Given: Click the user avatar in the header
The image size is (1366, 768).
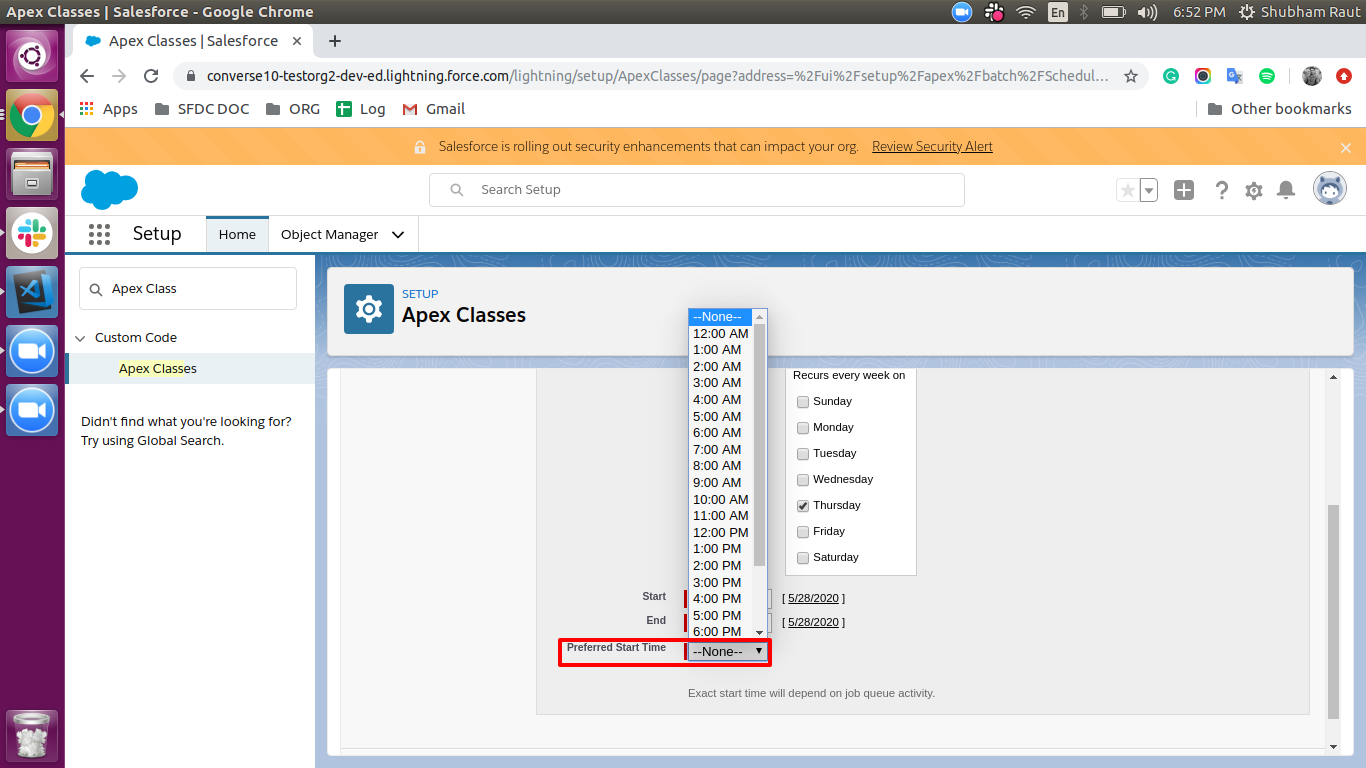Looking at the screenshot, I should tap(1330, 188).
